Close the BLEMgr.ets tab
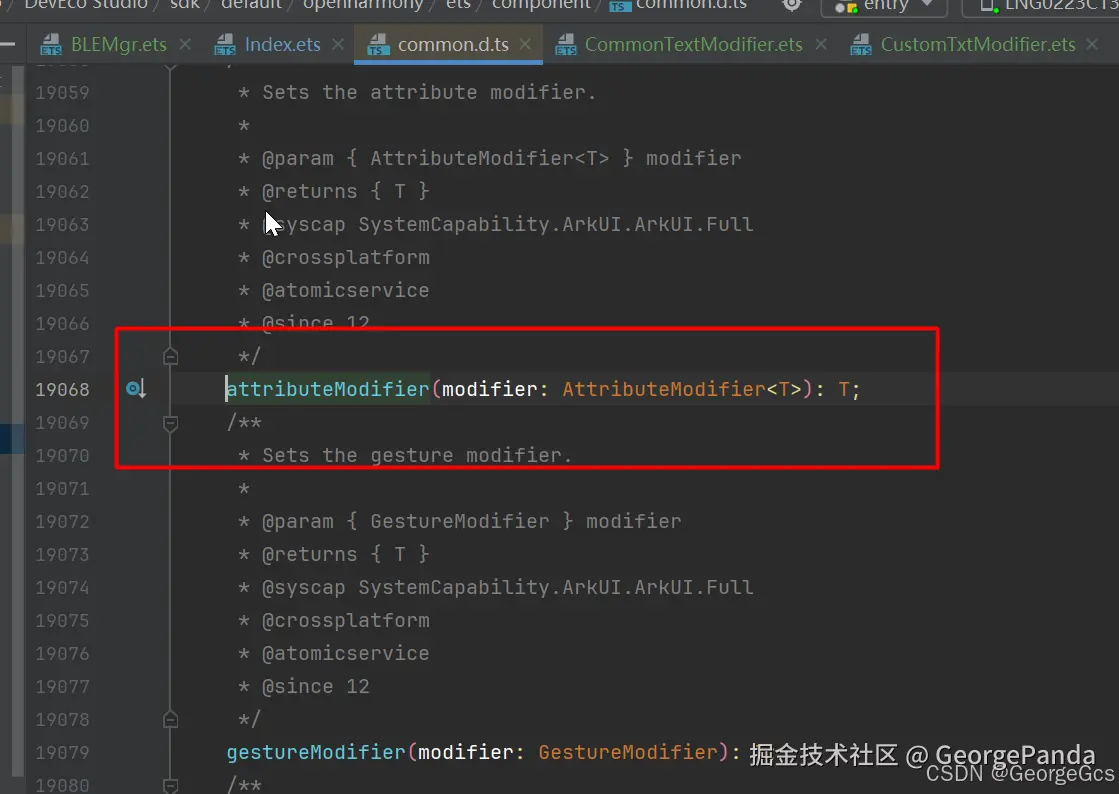 coord(186,44)
